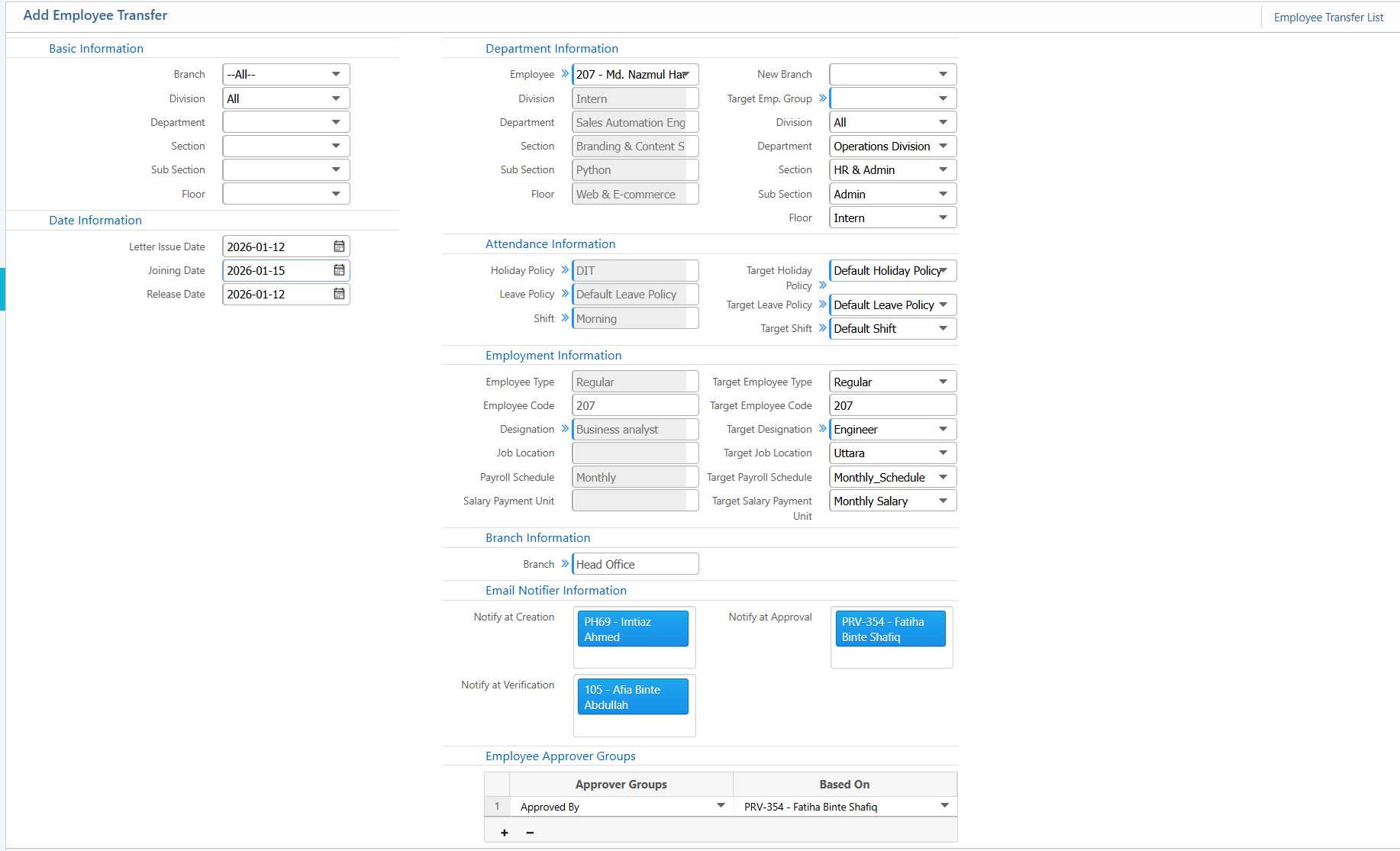Open the Letter Issue Date calendar picker
This screenshot has height=851, width=1400.
tap(339, 247)
